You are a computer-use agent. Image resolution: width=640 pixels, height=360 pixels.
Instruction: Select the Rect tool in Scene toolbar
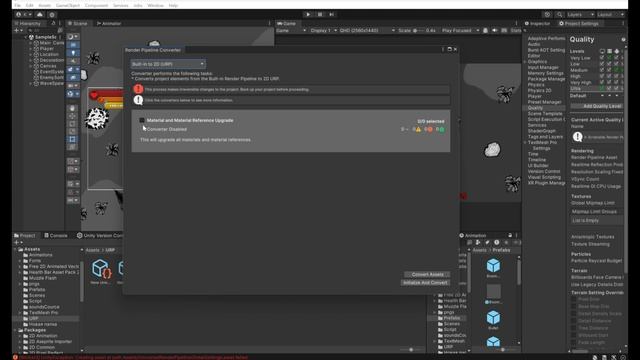coord(73,139)
